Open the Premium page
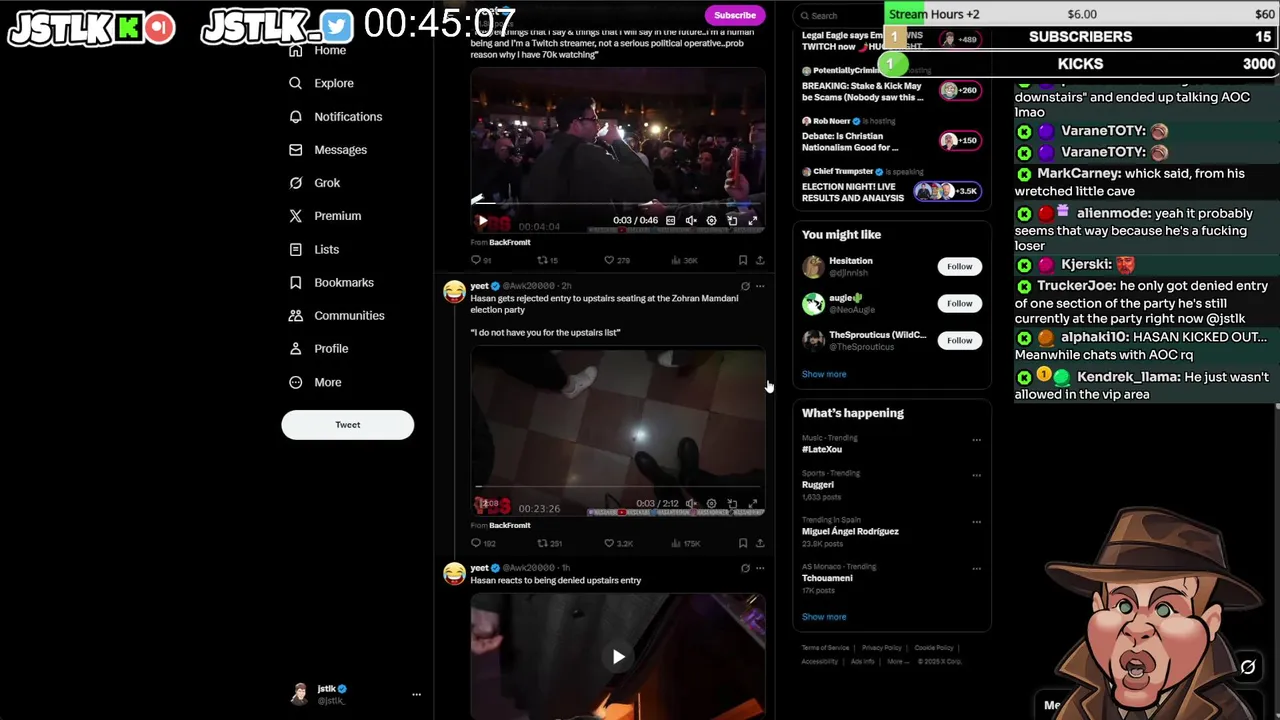 pyautogui.click(x=324, y=216)
